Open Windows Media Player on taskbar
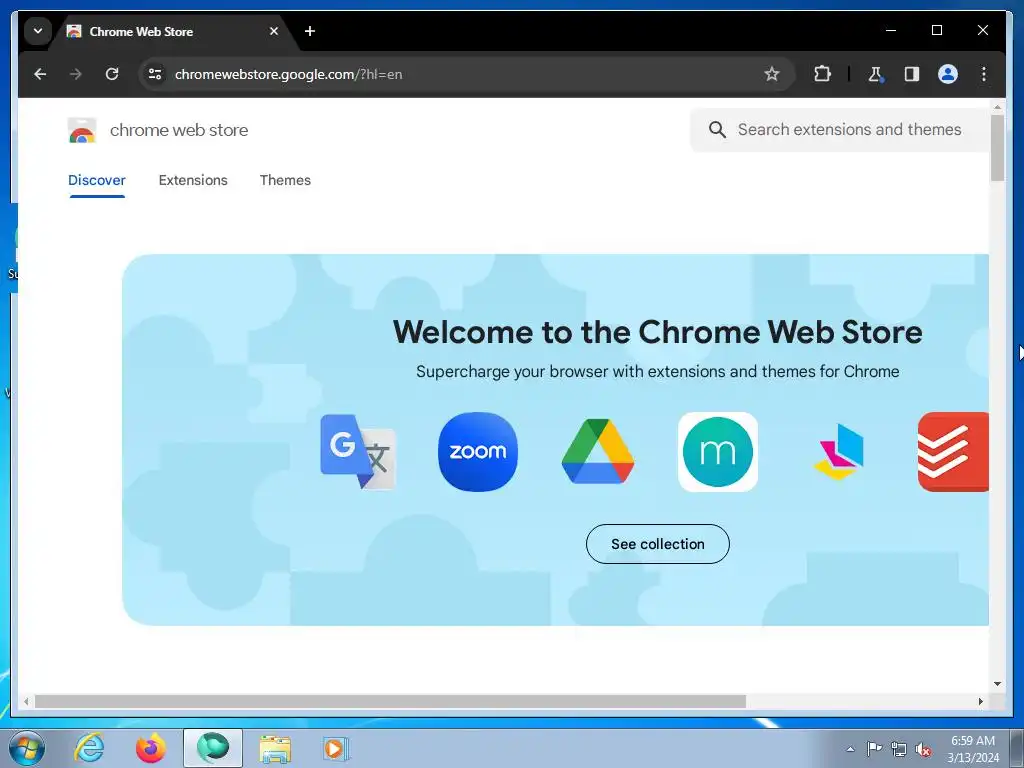The width and height of the screenshot is (1024, 768). tap(337, 748)
